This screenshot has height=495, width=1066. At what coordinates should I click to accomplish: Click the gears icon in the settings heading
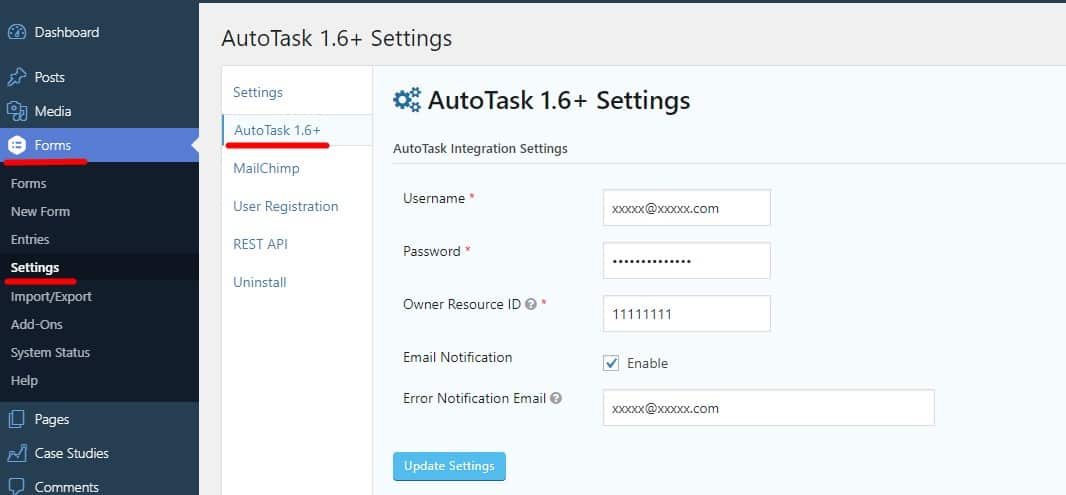[x=407, y=101]
